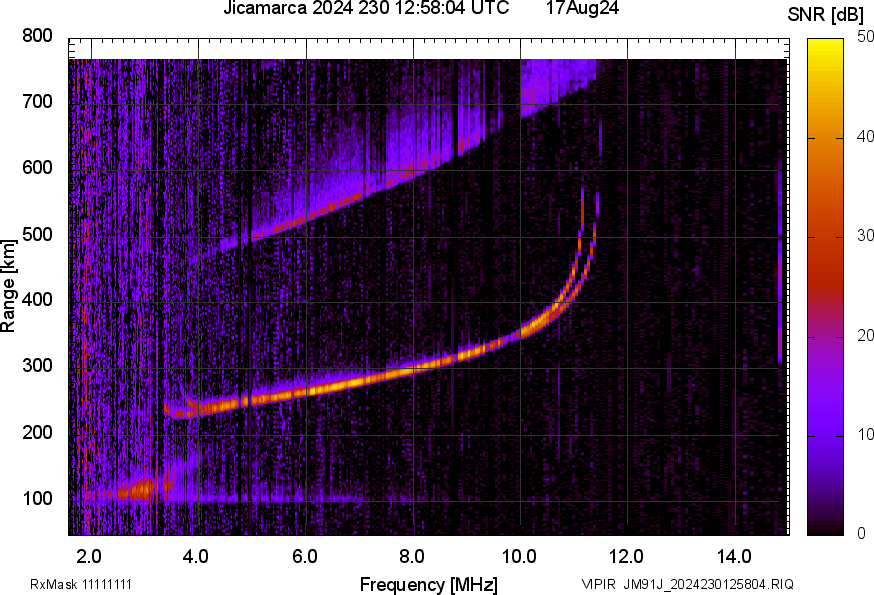The image size is (874, 595).
Task: Click the bright F-layer trace near 6 MHz
Action: point(305,392)
